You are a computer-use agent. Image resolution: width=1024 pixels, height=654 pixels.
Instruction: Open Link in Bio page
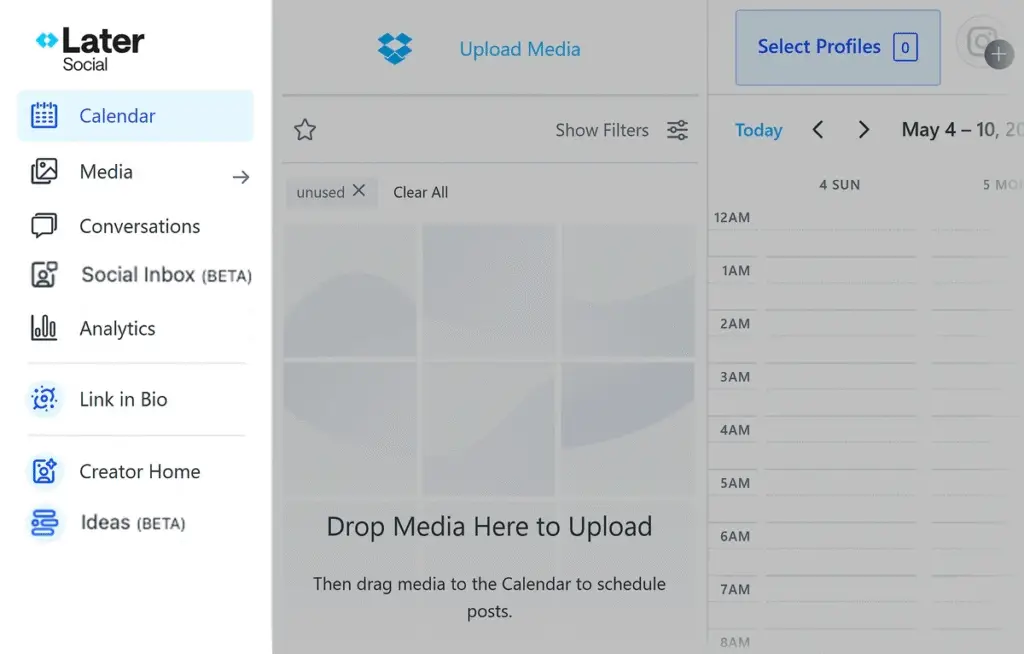pyautogui.click(x=123, y=399)
